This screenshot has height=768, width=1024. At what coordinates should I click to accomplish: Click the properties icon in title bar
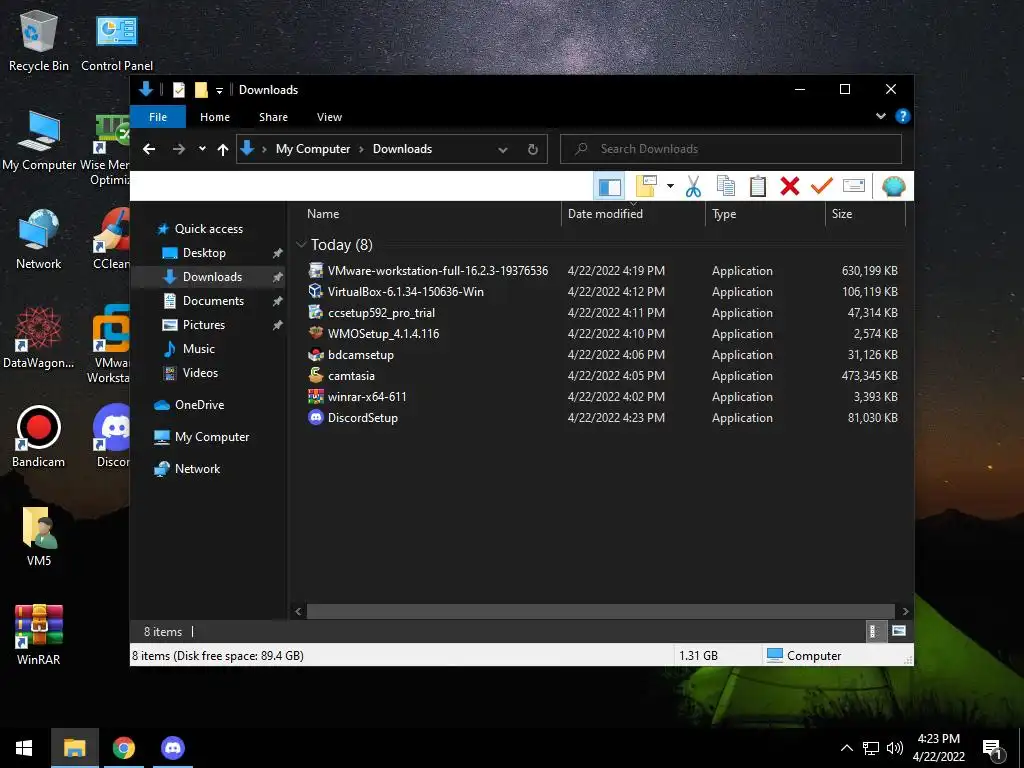(x=178, y=89)
